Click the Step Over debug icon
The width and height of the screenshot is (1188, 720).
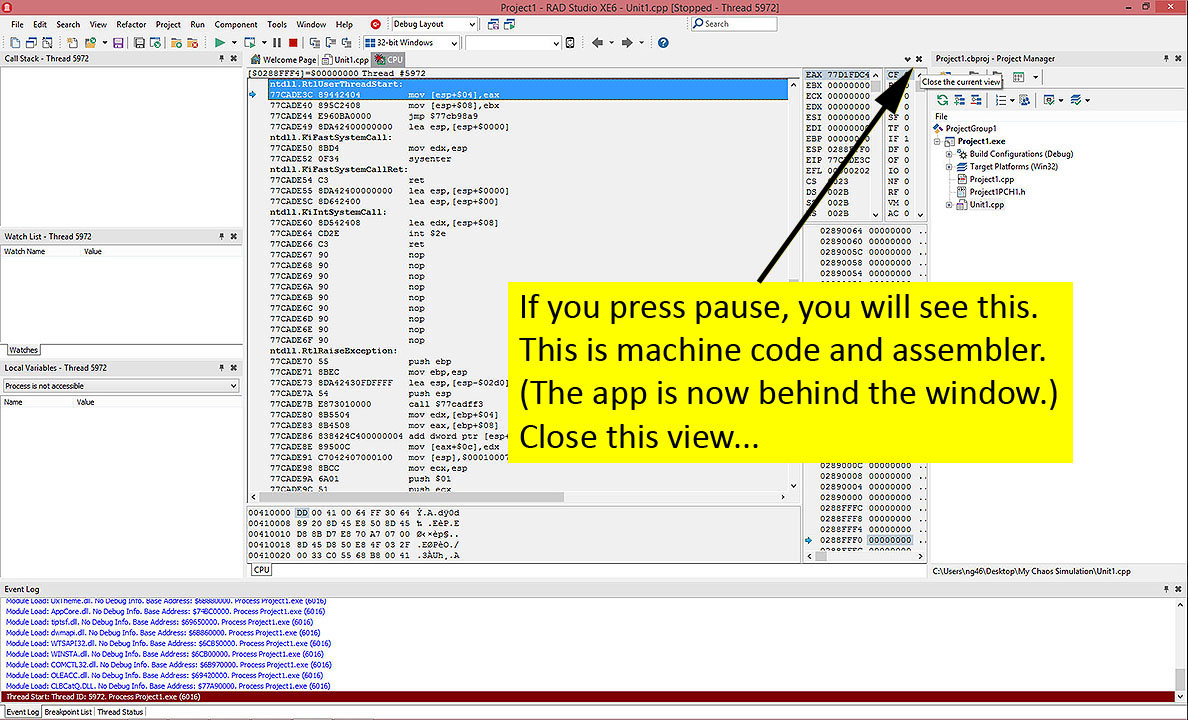click(330, 43)
